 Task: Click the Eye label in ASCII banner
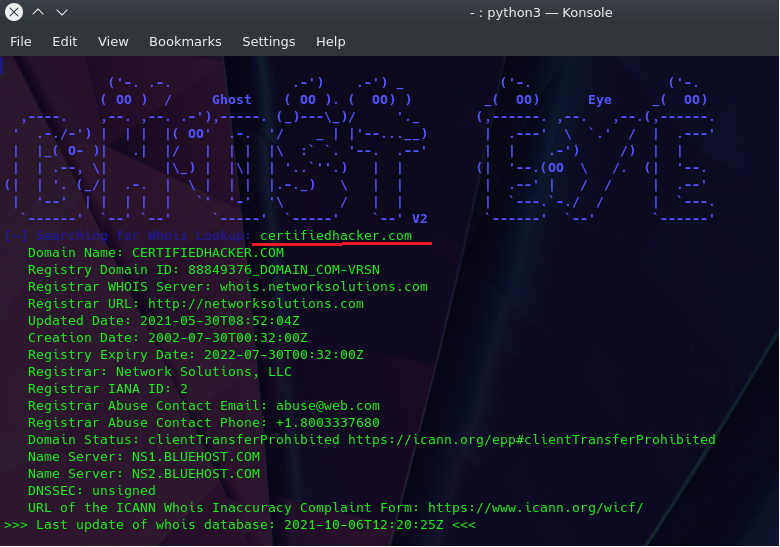pos(600,100)
